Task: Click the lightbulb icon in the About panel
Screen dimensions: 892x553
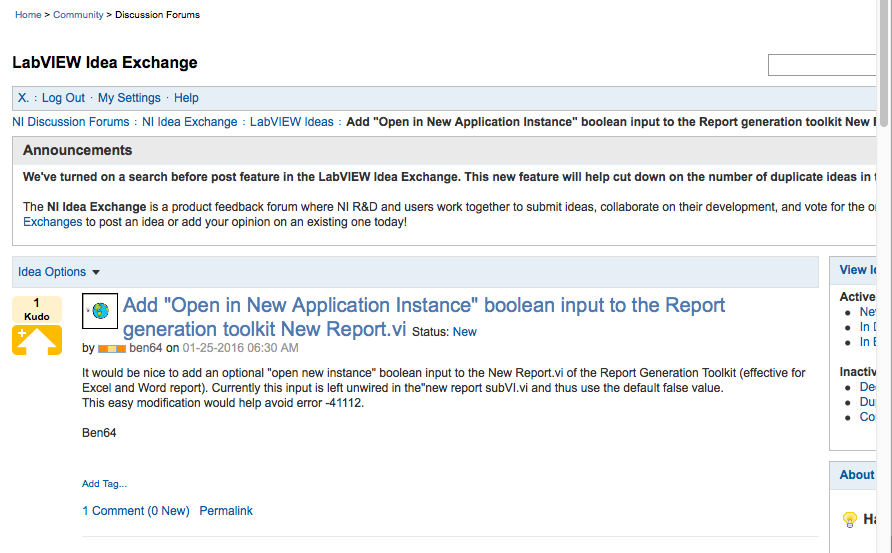Action: [849, 519]
